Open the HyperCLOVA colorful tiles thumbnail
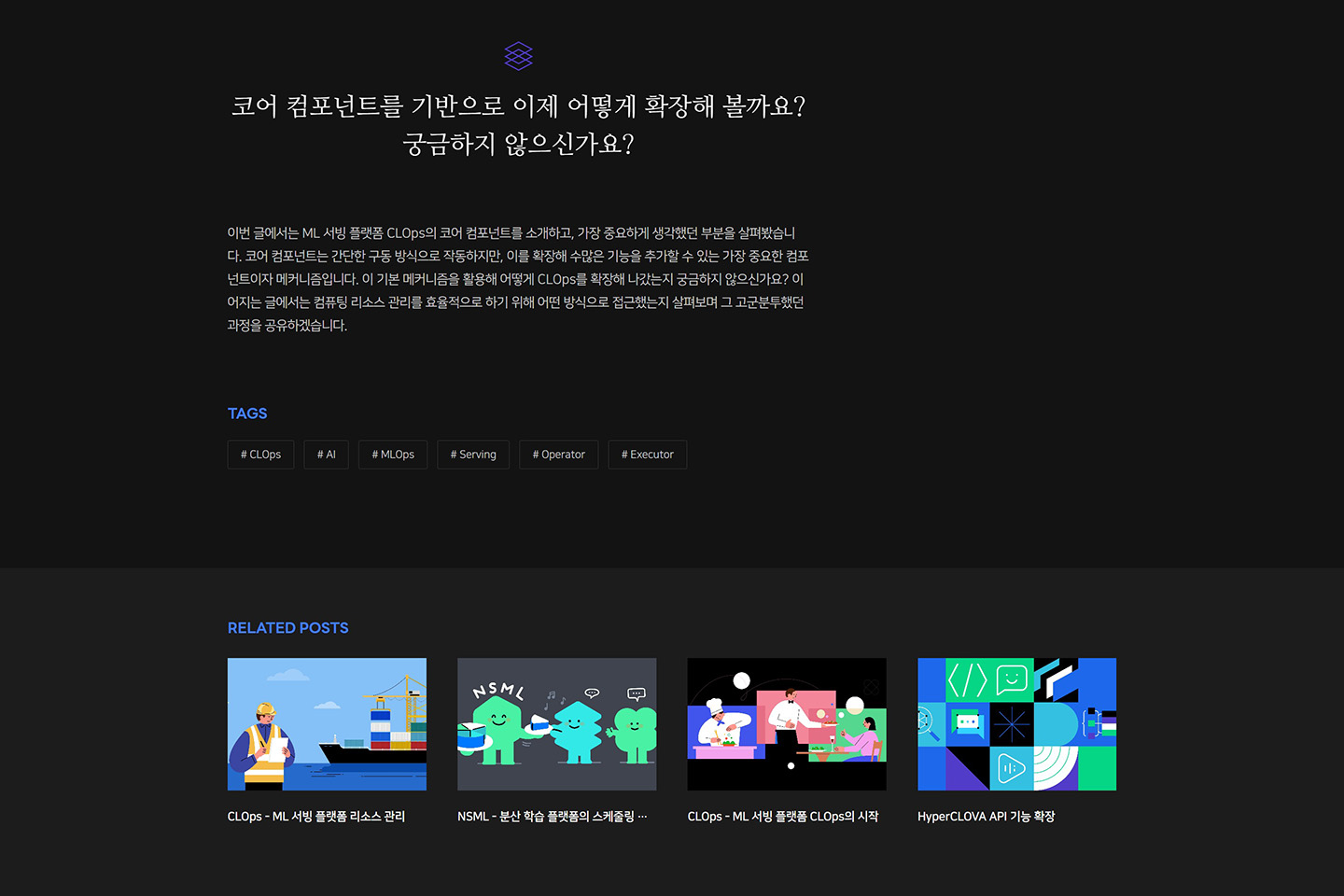Viewport: 1344px width, 896px height. click(1016, 724)
